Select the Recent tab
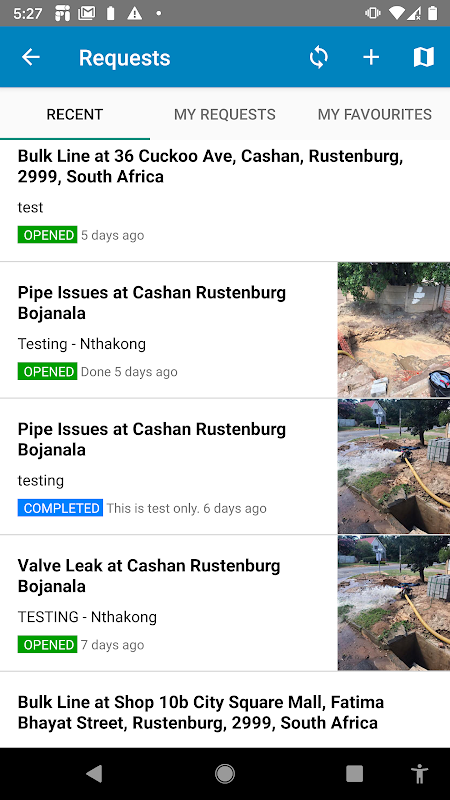The height and width of the screenshot is (800, 450). click(75, 114)
